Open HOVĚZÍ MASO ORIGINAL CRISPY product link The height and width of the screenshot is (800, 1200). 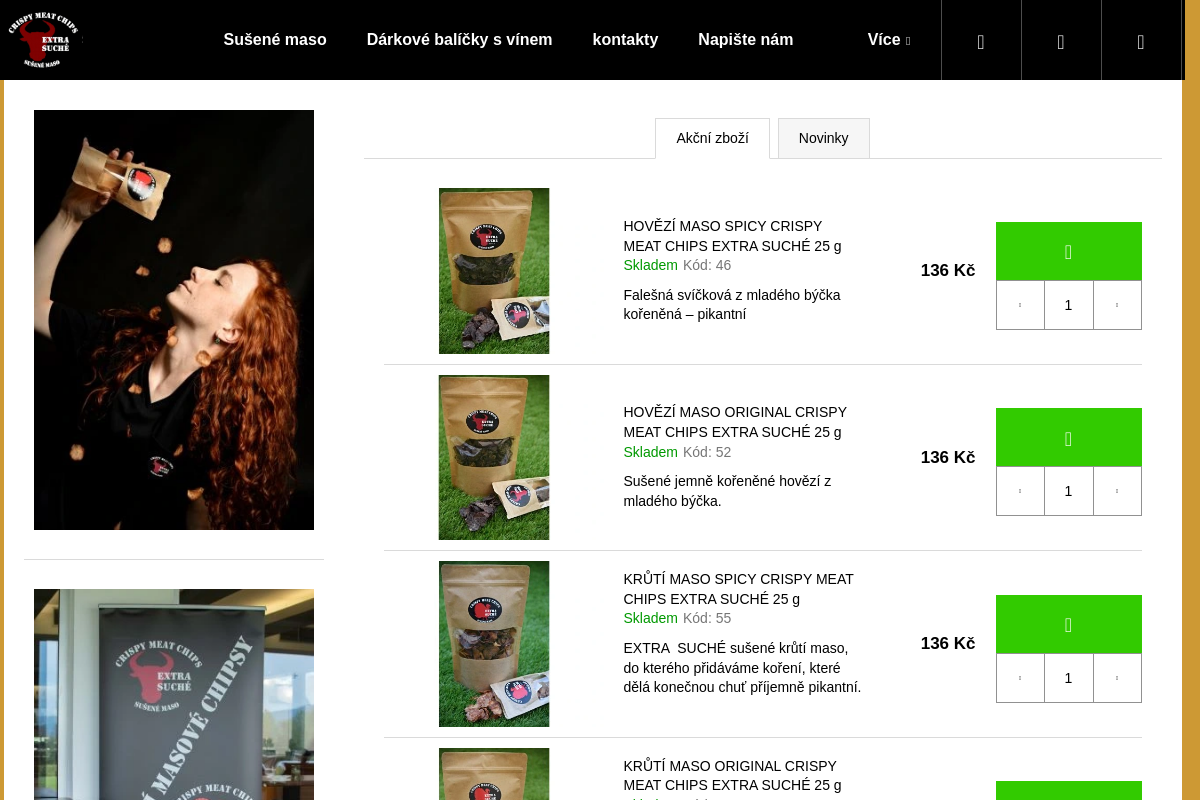(x=735, y=422)
